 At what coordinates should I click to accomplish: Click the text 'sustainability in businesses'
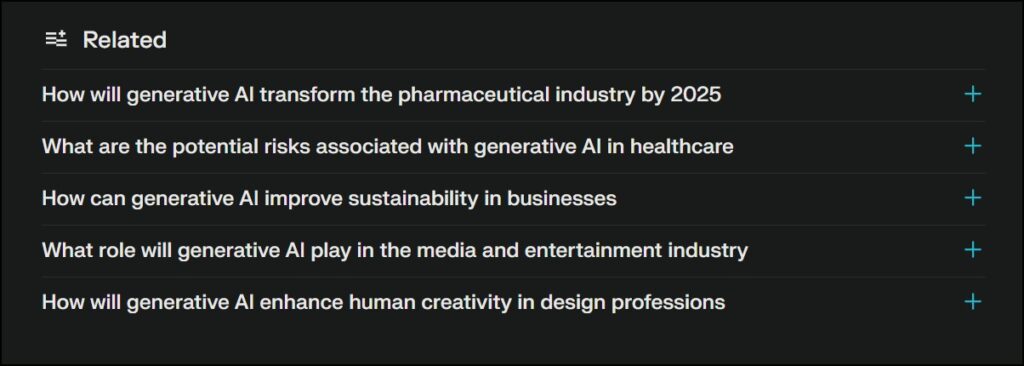click(x=481, y=197)
